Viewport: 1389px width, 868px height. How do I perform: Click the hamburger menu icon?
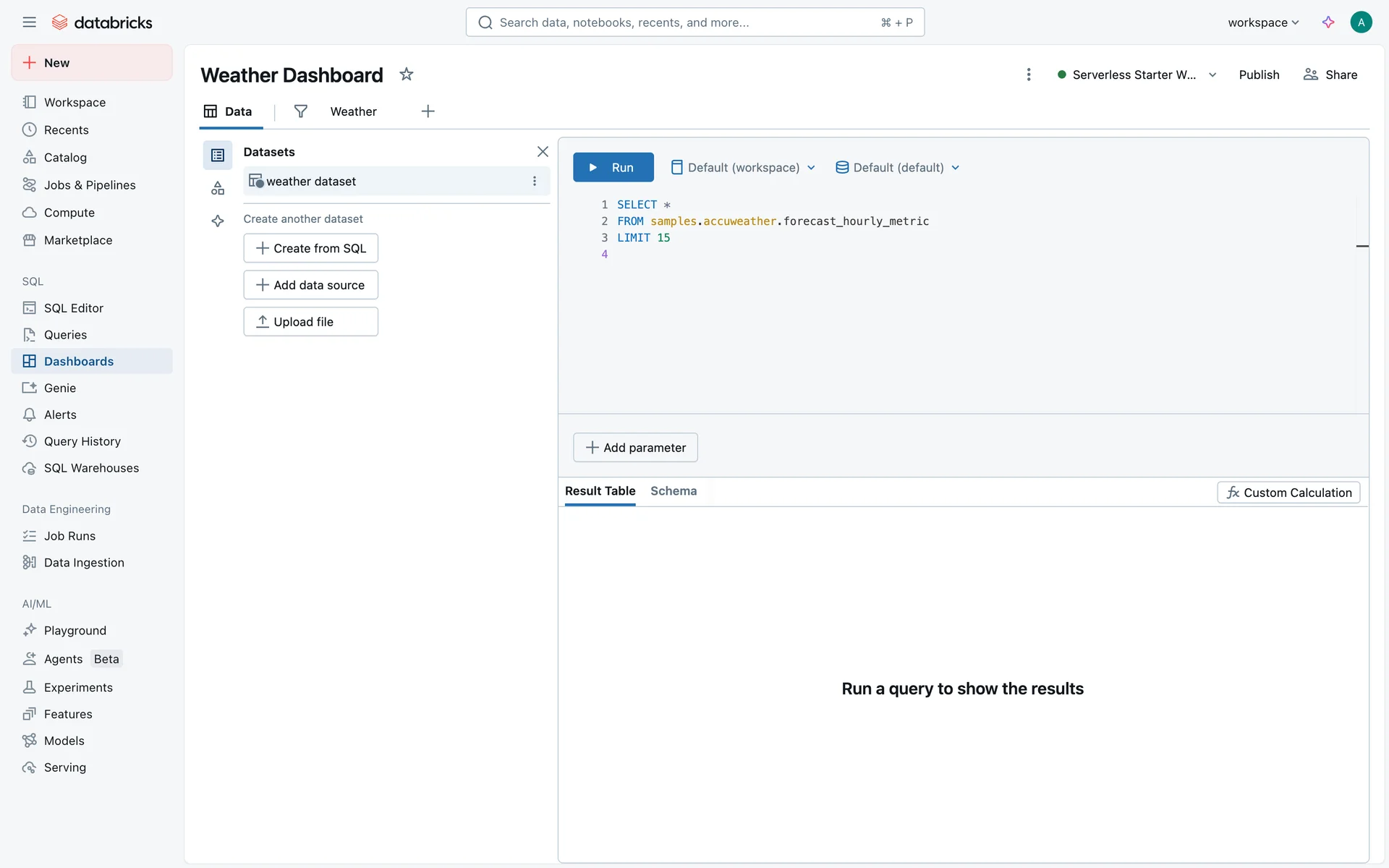pyautogui.click(x=29, y=22)
